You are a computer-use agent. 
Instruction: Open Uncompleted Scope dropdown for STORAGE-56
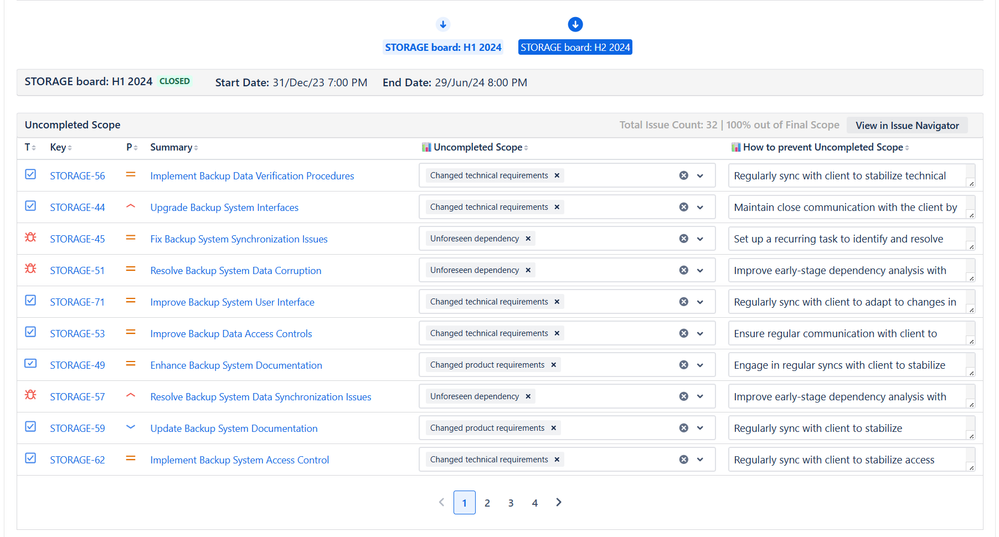click(x=700, y=176)
